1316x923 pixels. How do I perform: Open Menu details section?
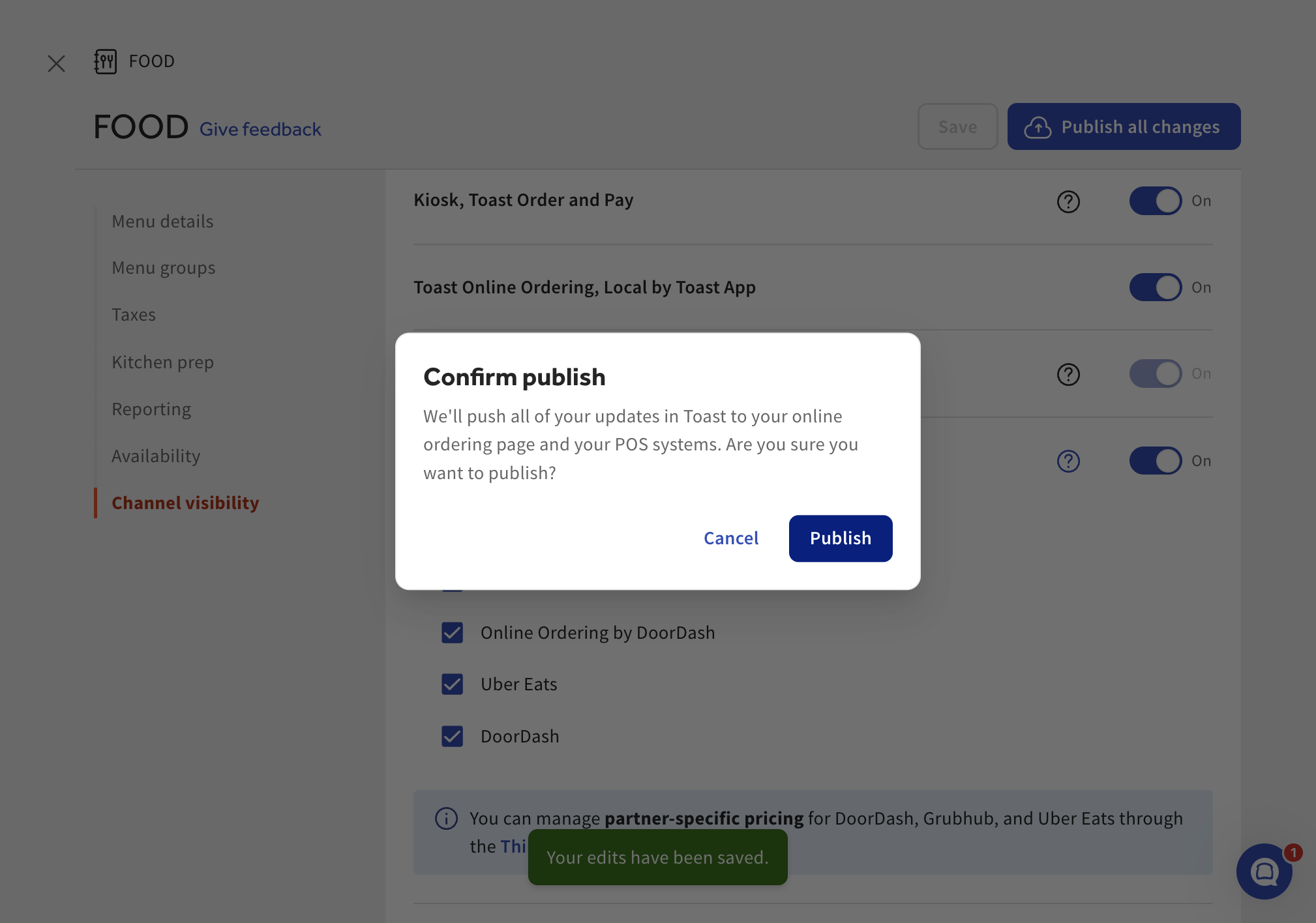[162, 221]
